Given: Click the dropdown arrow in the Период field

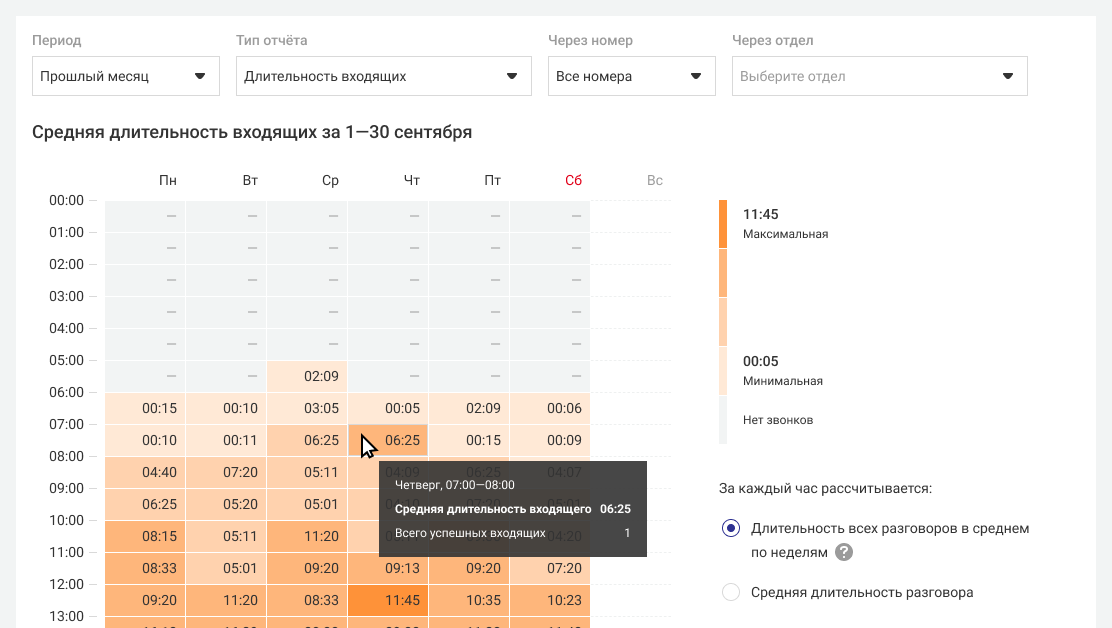Looking at the screenshot, I should coord(199,76).
